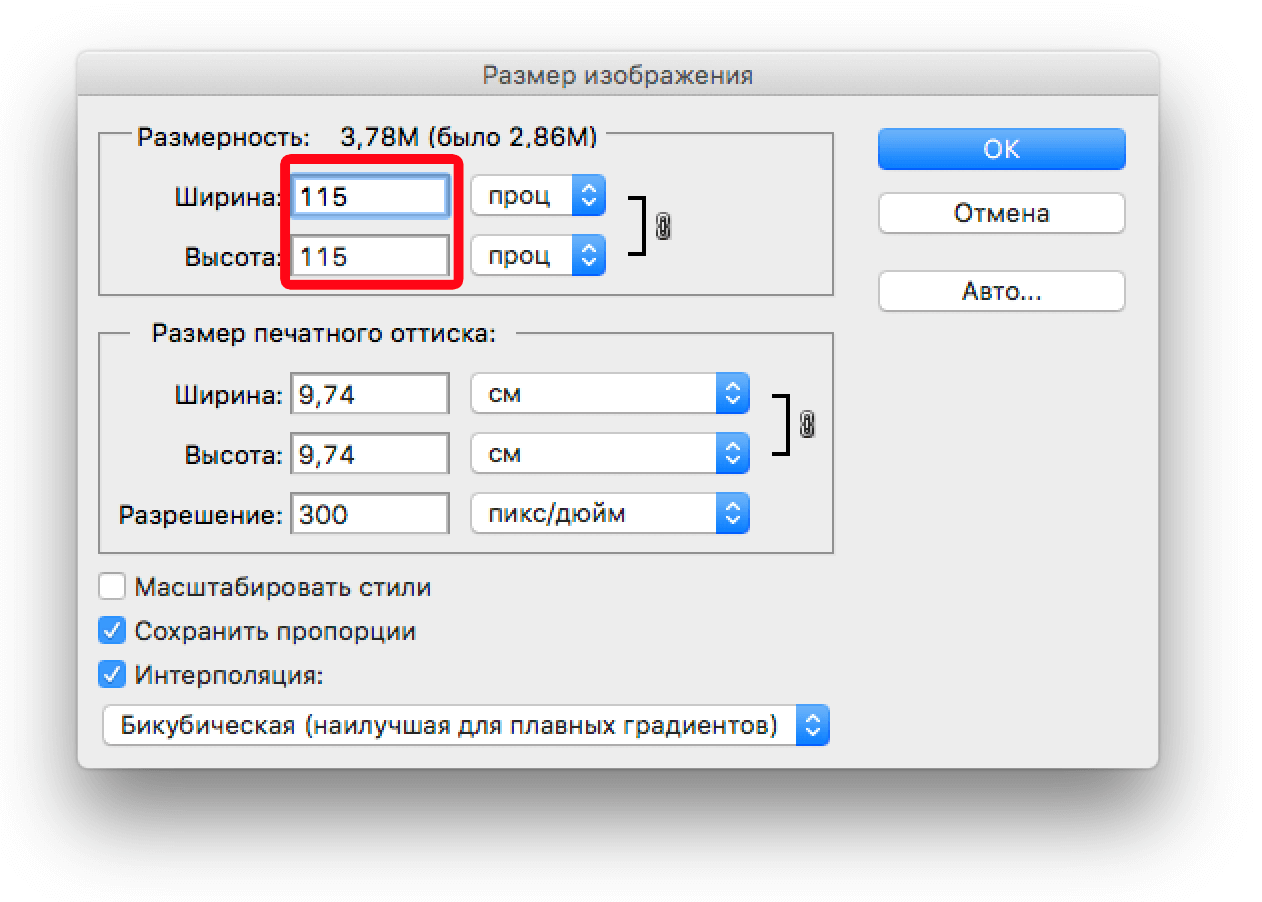Click the pixel Высота field showing 115
Screen dimensions: 1262x902
[x=369, y=257]
